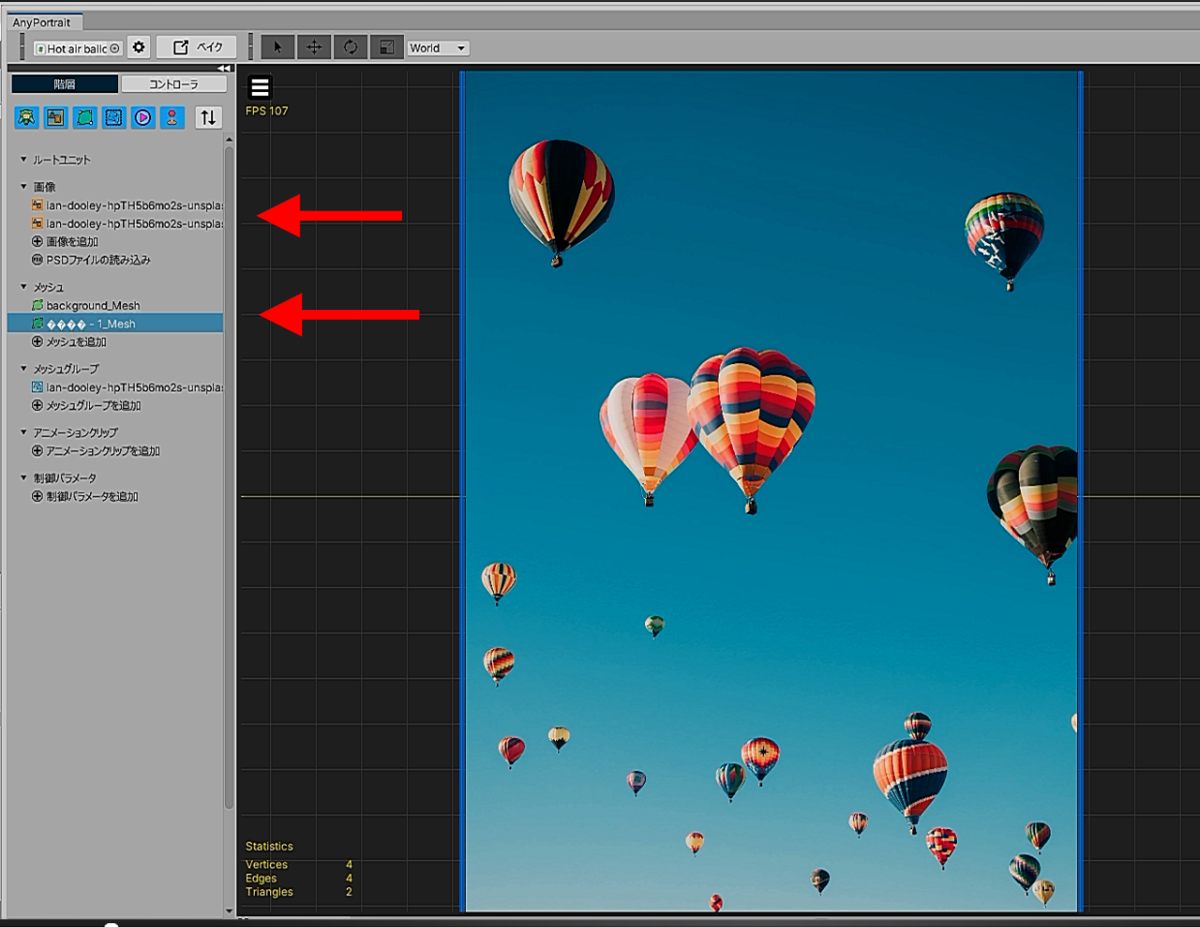This screenshot has width=1200, height=927.
Task: Switch to the コントローラ tab
Action: pos(174,85)
